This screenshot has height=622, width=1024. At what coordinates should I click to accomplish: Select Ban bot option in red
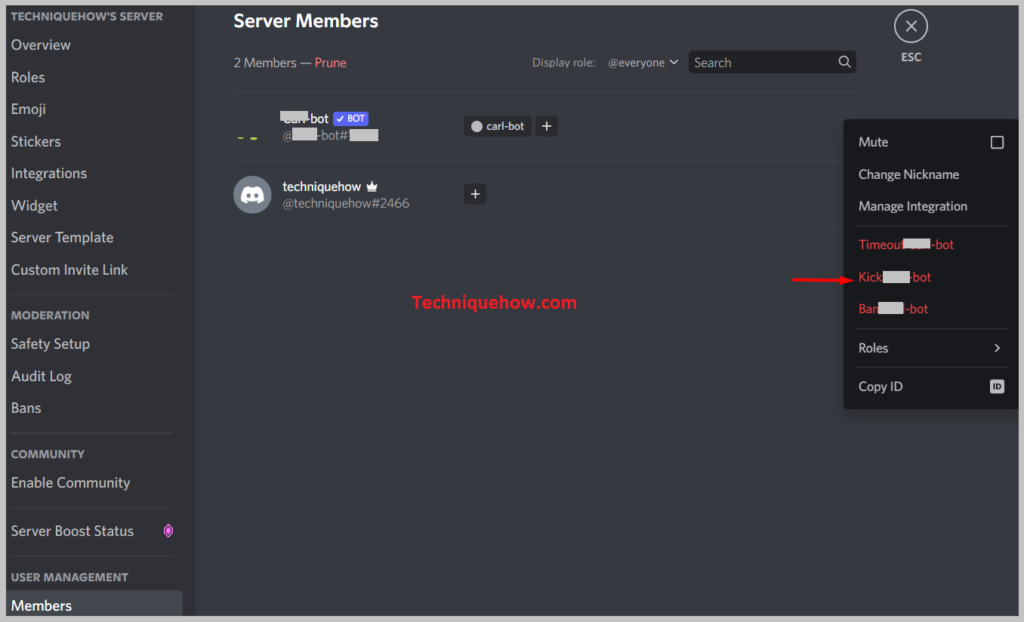pyautogui.click(x=893, y=308)
